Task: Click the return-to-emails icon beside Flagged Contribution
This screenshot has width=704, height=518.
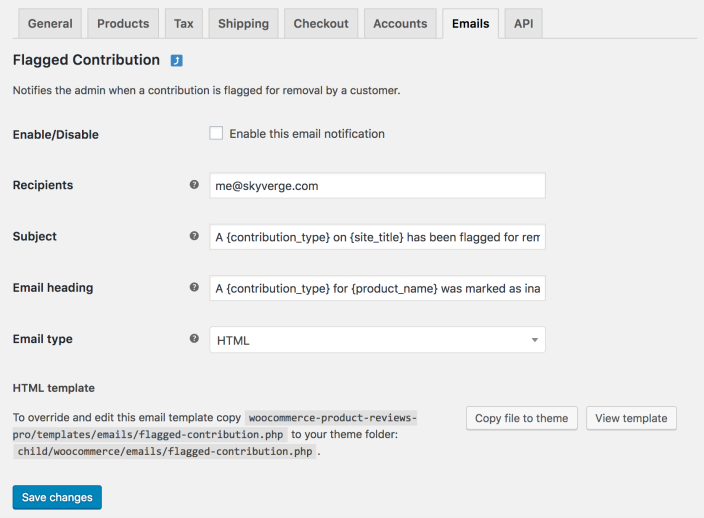Action: click(x=177, y=61)
